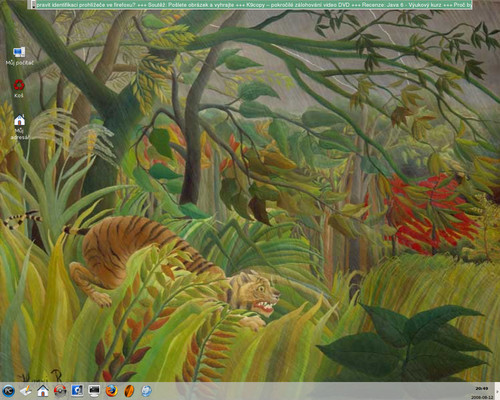
Task: Click the show desktop panel icon
Action: 77,390
